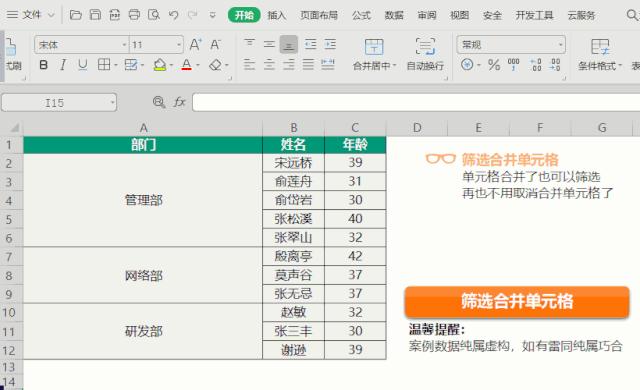This screenshot has width=640, height=390.
Task: Apply justify alignment
Action: 308,64
